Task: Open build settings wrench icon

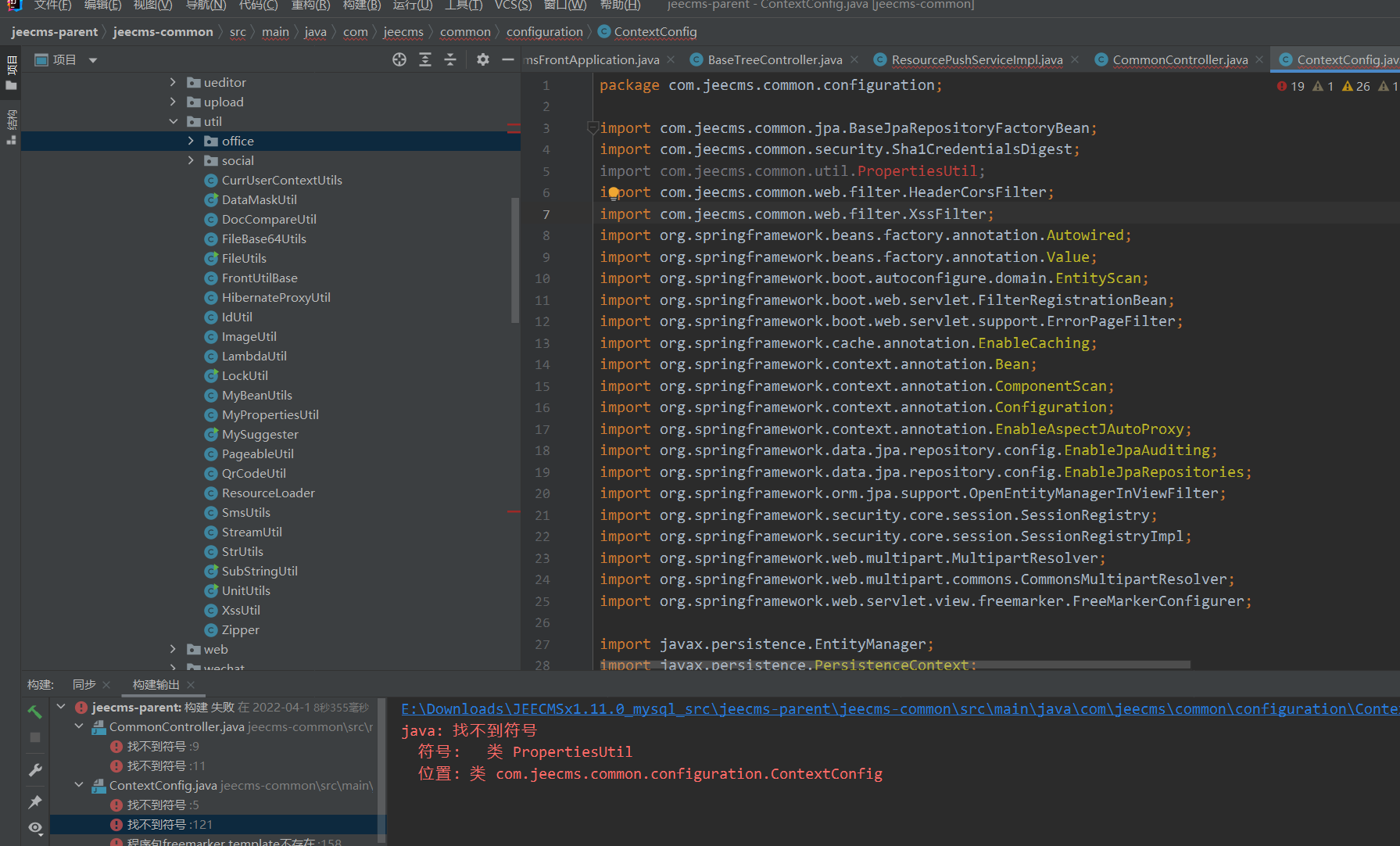Action: click(x=34, y=770)
